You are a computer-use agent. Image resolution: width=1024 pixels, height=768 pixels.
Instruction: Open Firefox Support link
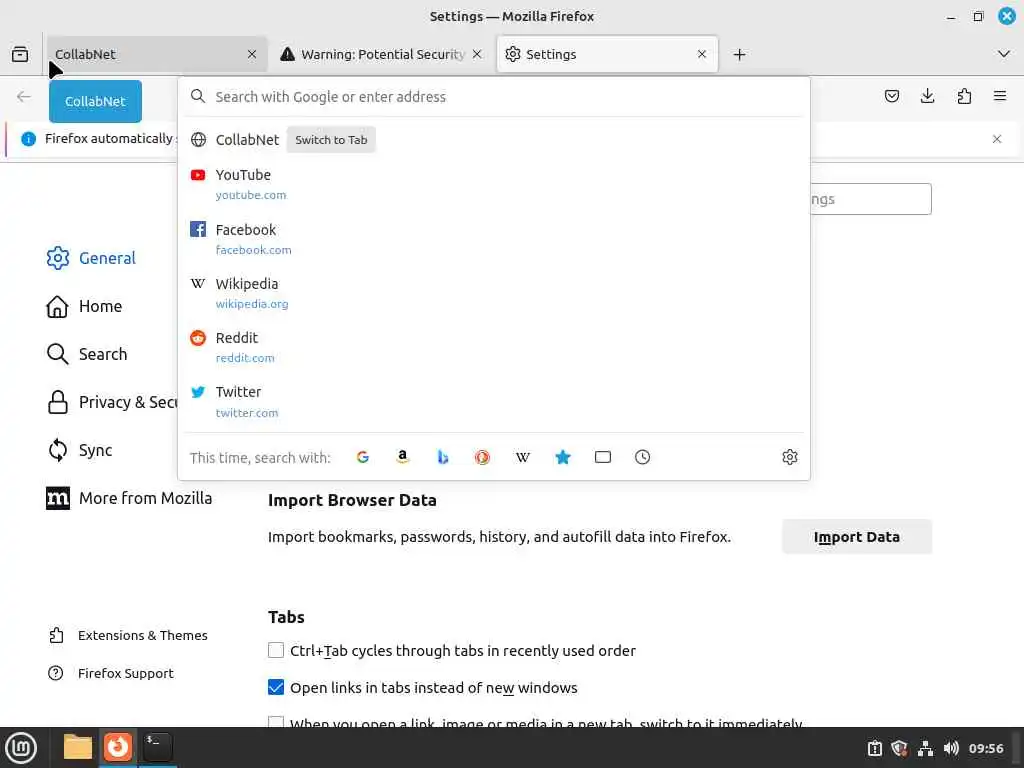[x=111, y=673]
